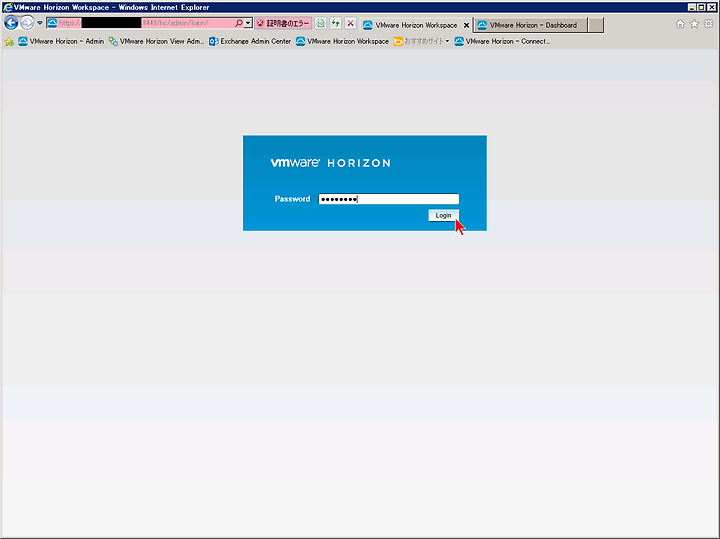Open the Tools gear icon
The width and height of the screenshot is (720, 539).
point(709,24)
